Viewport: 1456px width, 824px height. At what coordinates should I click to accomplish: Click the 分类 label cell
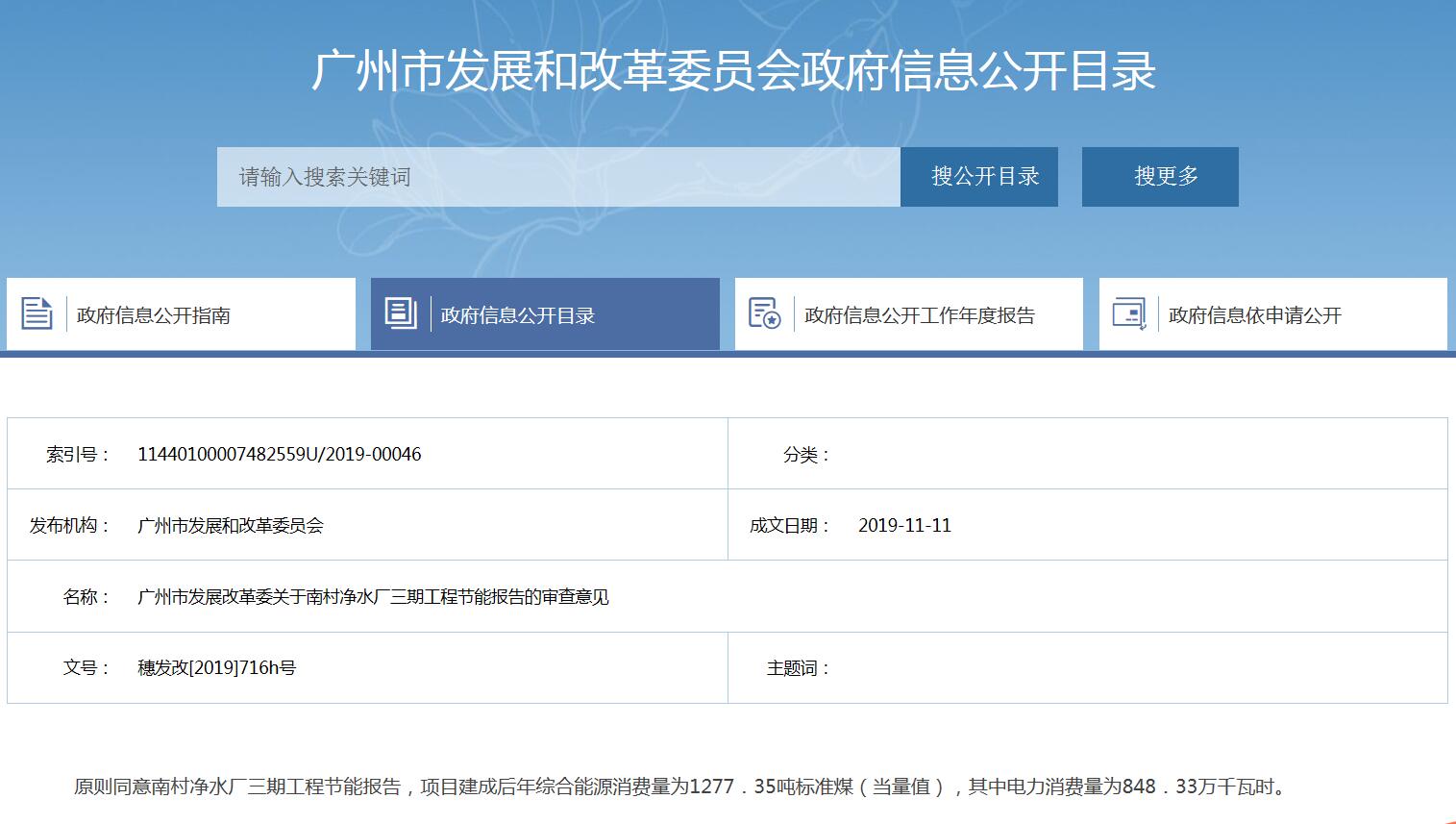point(805,454)
